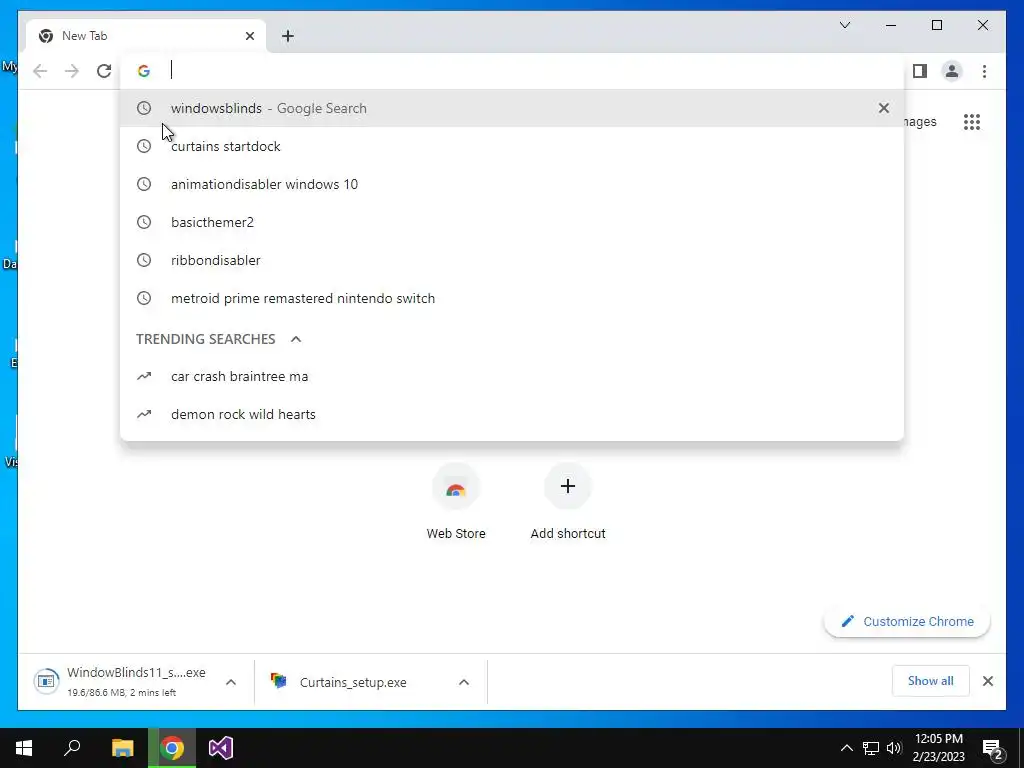Open the Chrome three-dot menu

984,71
